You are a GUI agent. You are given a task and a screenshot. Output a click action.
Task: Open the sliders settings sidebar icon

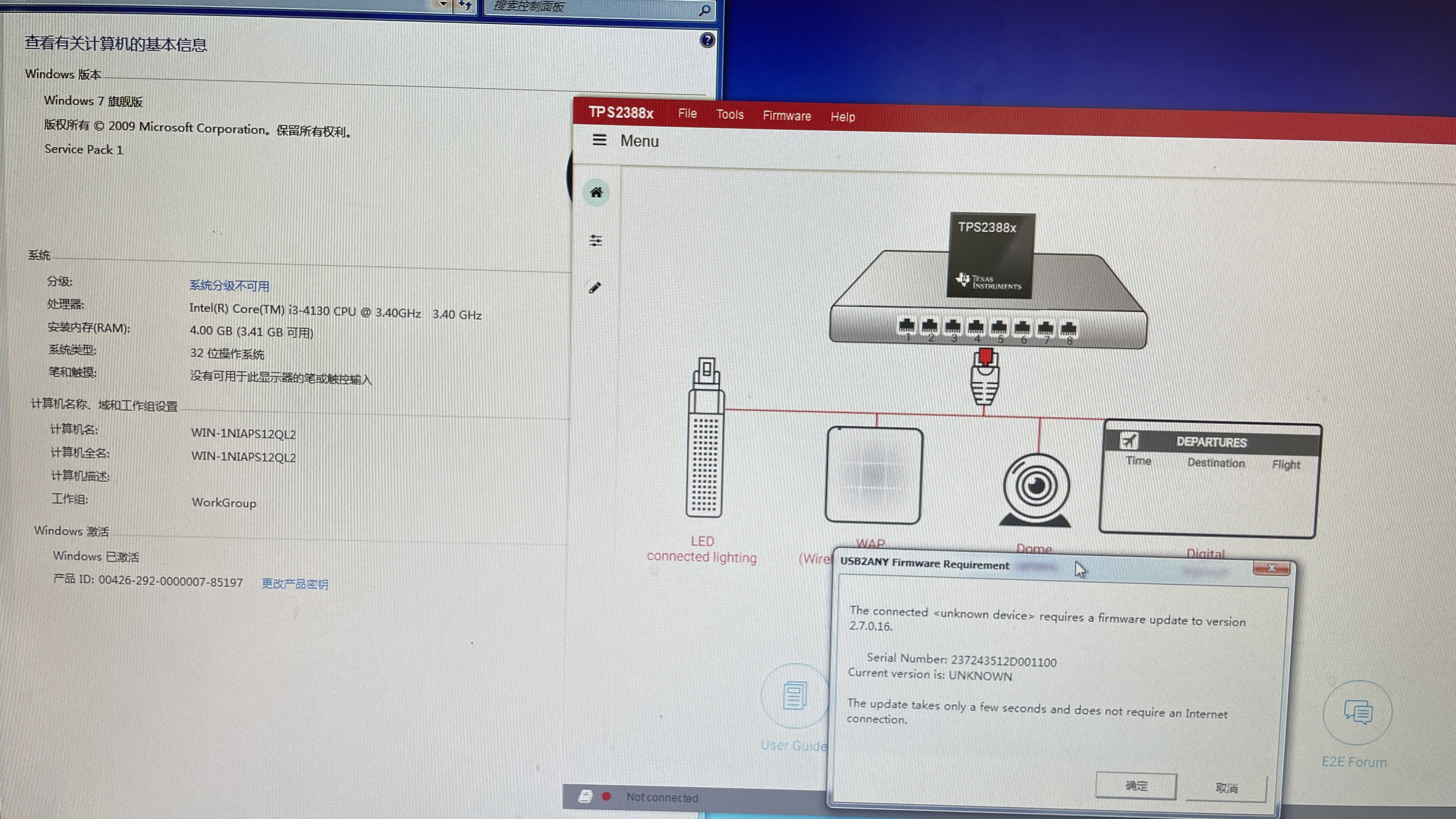[x=595, y=240]
